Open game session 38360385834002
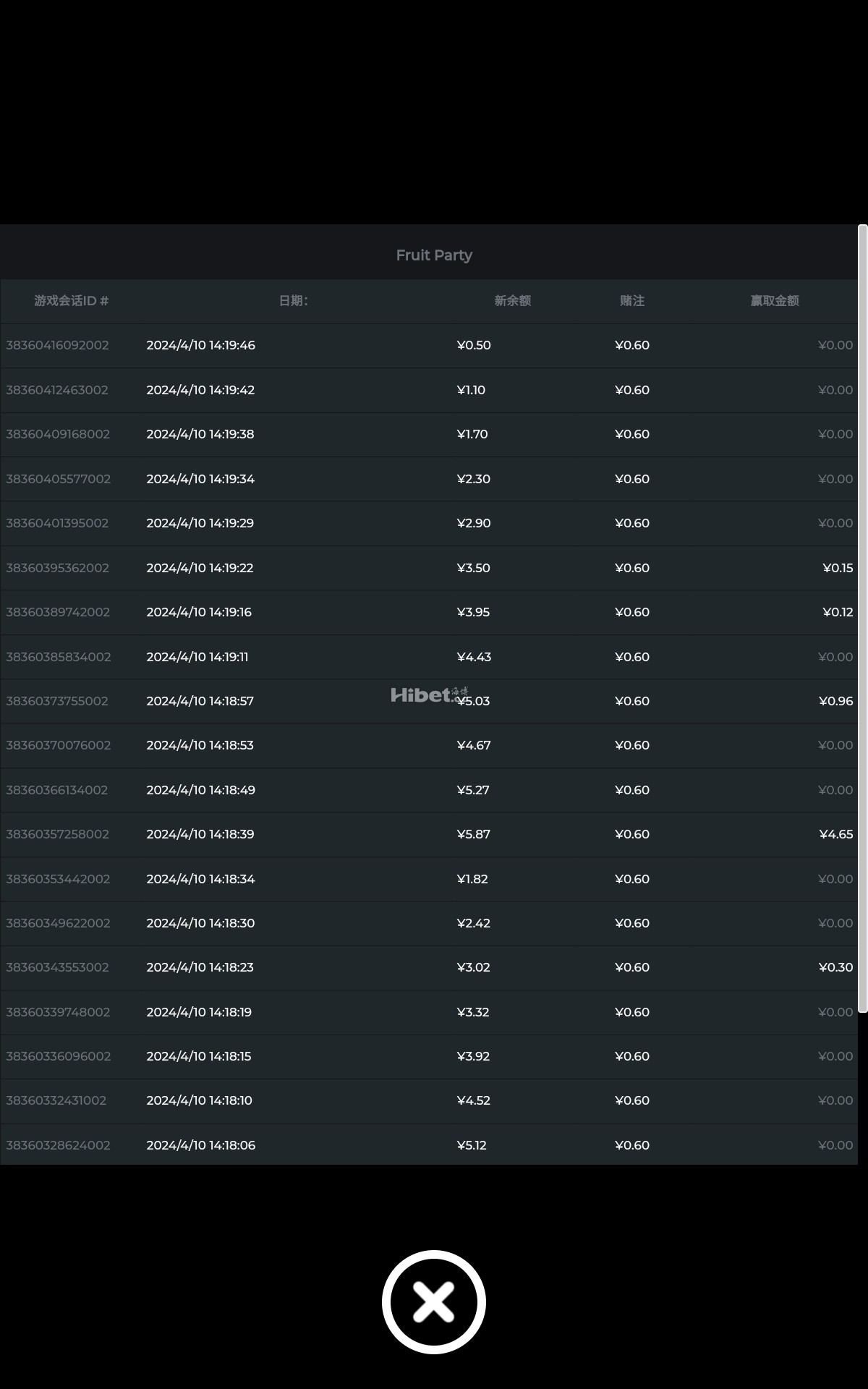Image resolution: width=868 pixels, height=1389 pixels. click(59, 657)
